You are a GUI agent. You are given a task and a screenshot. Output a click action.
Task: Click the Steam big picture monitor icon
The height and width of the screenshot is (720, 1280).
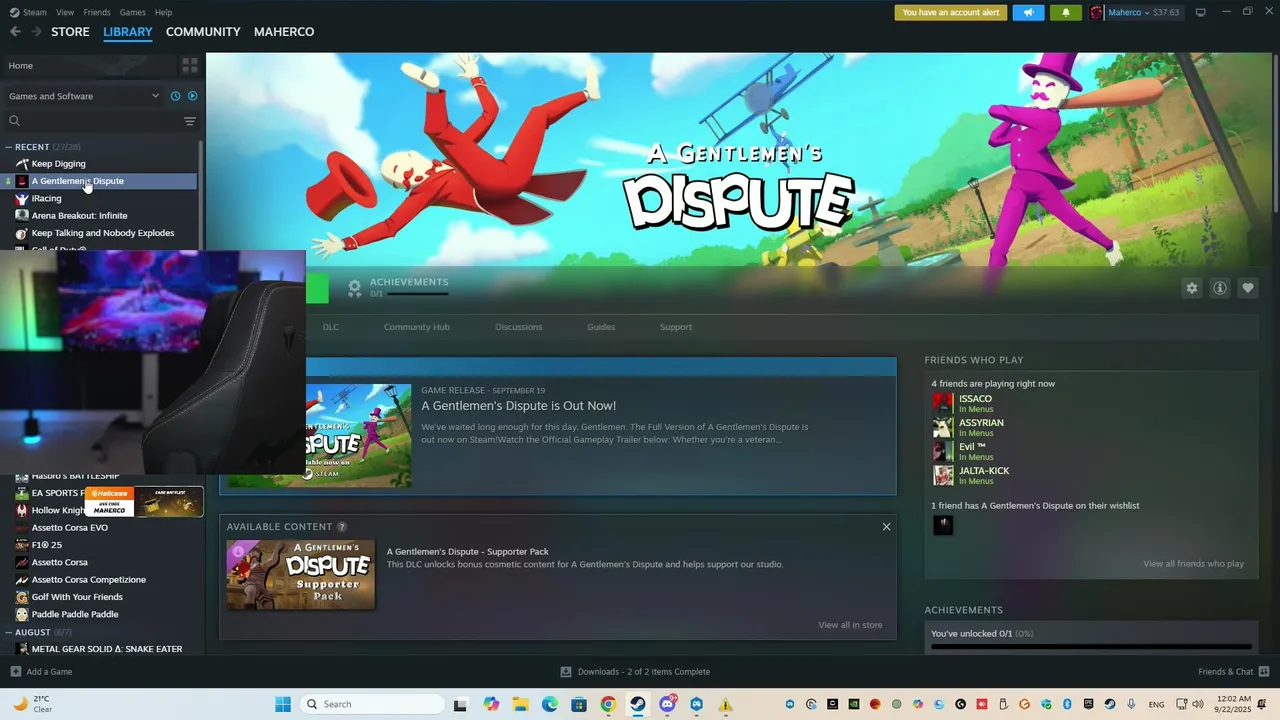coord(1200,13)
